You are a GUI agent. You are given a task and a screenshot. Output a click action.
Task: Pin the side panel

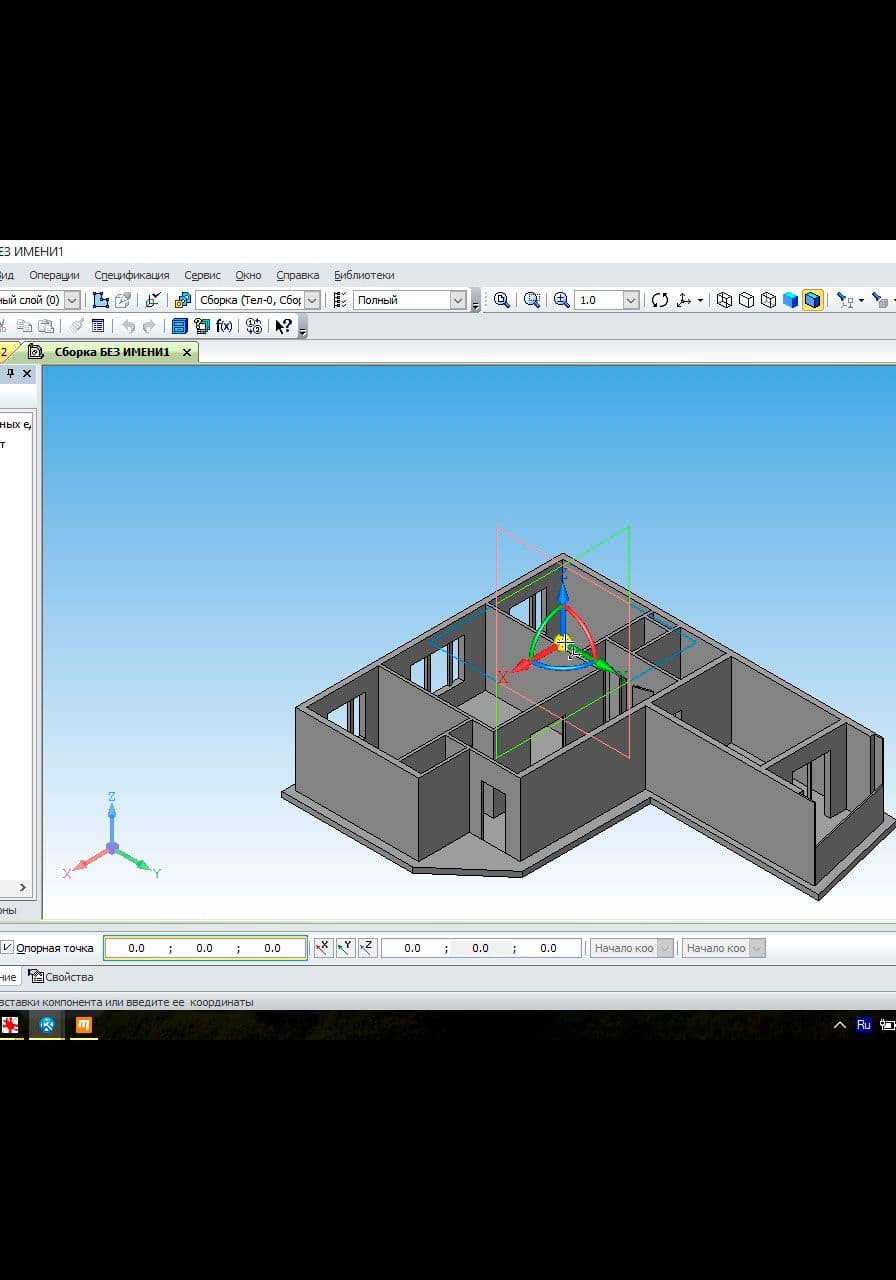pos(10,373)
